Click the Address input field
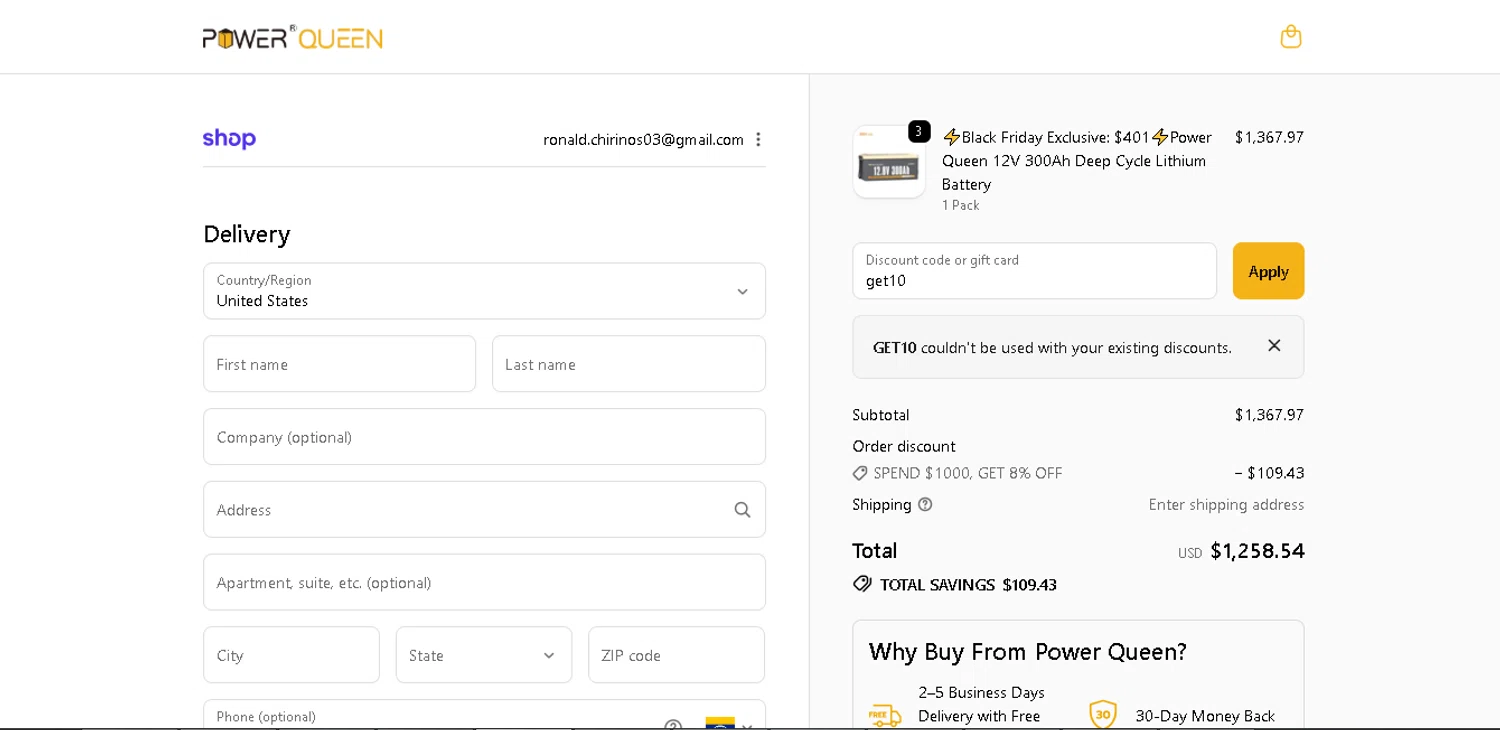Screen dimensions: 1500x730 tap(484, 510)
